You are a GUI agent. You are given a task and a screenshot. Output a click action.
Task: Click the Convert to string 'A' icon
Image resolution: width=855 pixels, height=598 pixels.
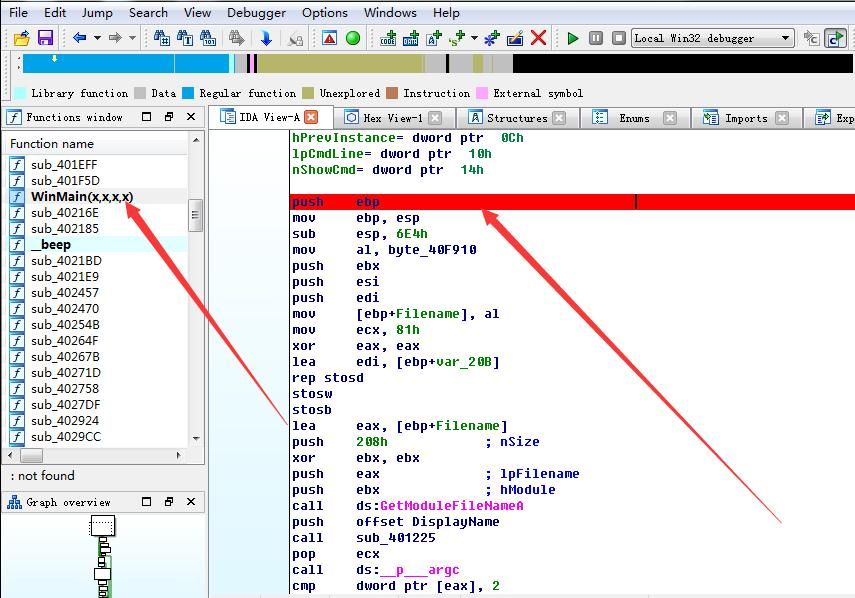click(434, 38)
